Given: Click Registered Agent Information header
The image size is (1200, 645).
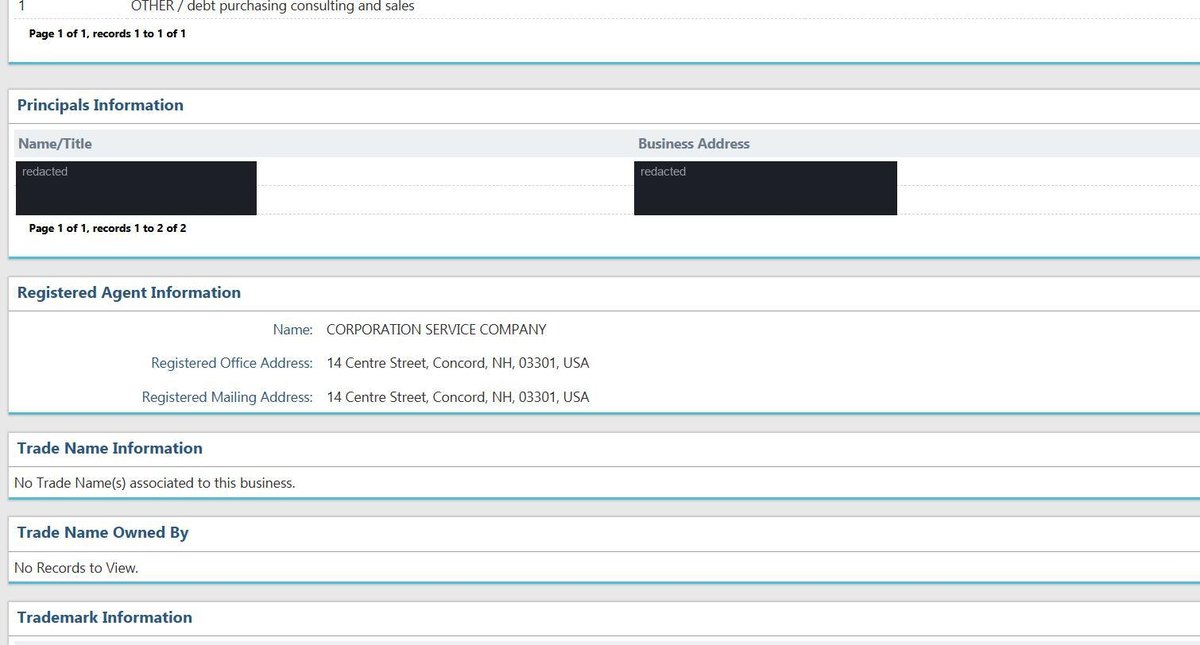Looking at the screenshot, I should pos(129,293).
